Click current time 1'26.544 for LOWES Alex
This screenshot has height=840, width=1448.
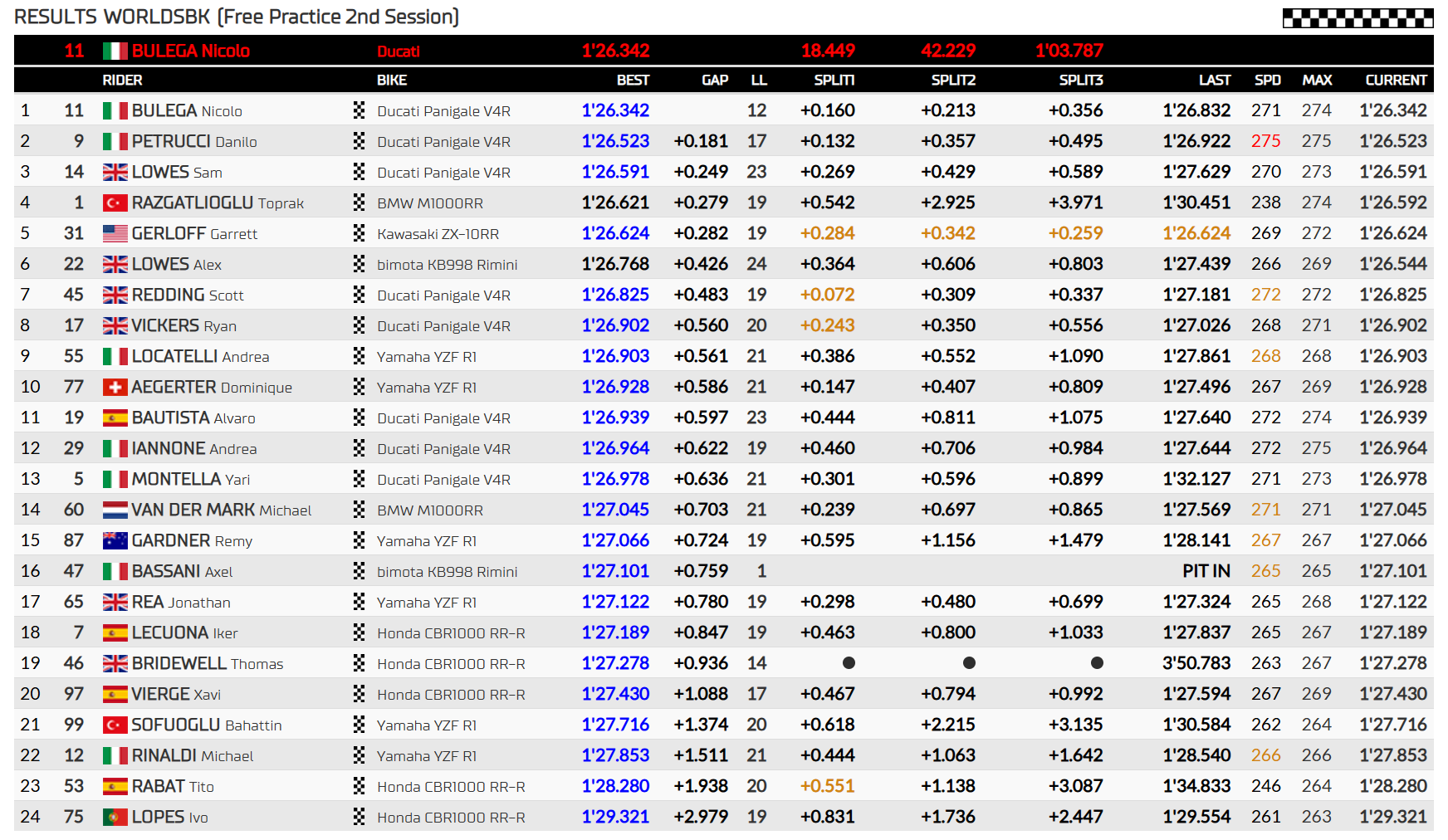pyautogui.click(x=1393, y=265)
